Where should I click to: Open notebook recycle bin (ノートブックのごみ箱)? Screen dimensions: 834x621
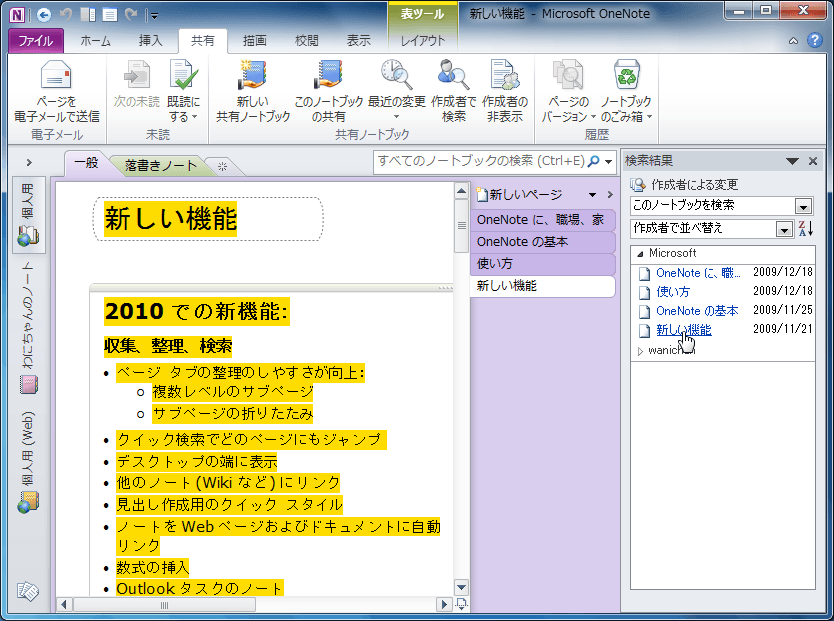tap(626, 90)
